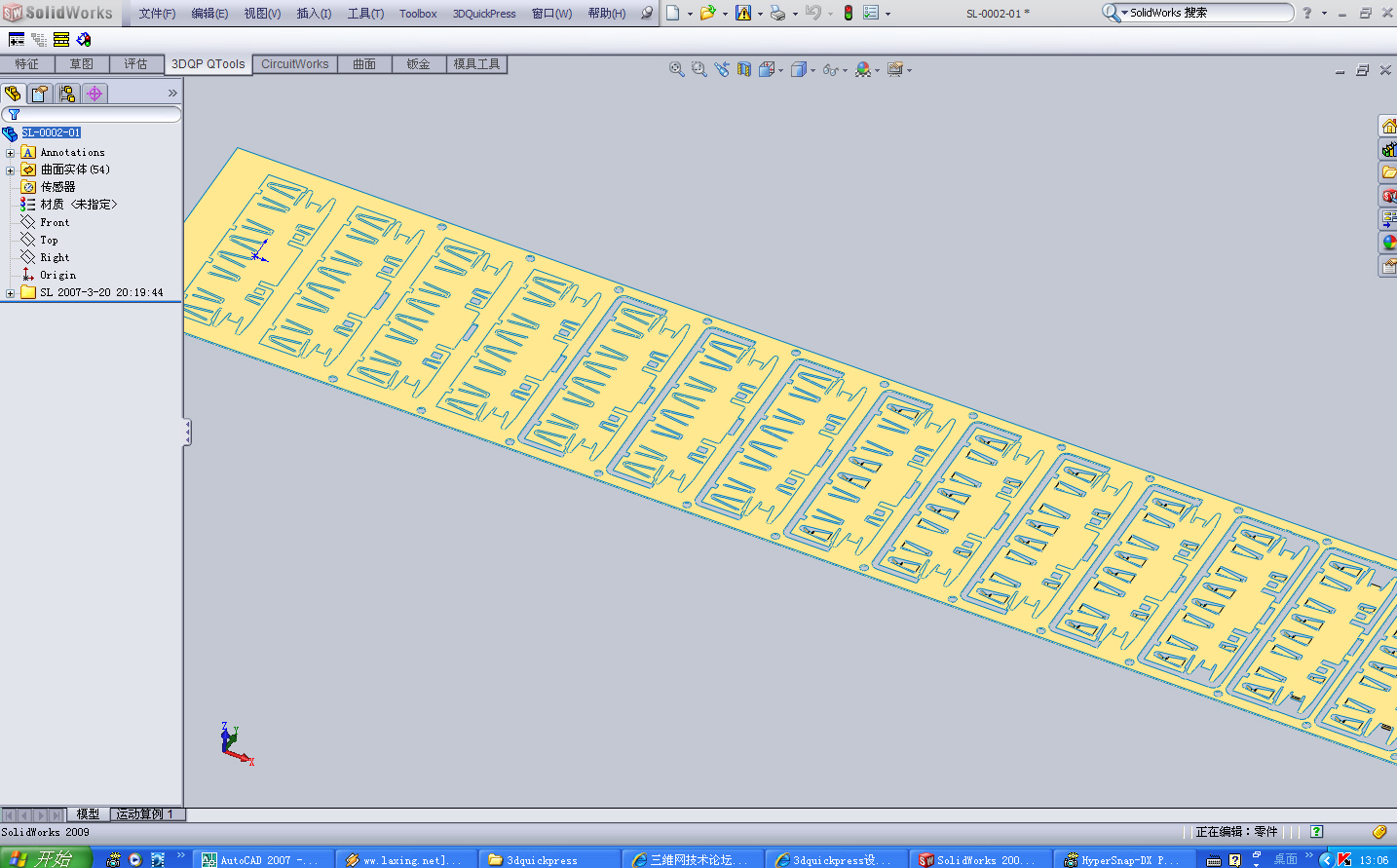Click the blue and red toolbar icon
The width and height of the screenshot is (1397, 868).
(84, 40)
